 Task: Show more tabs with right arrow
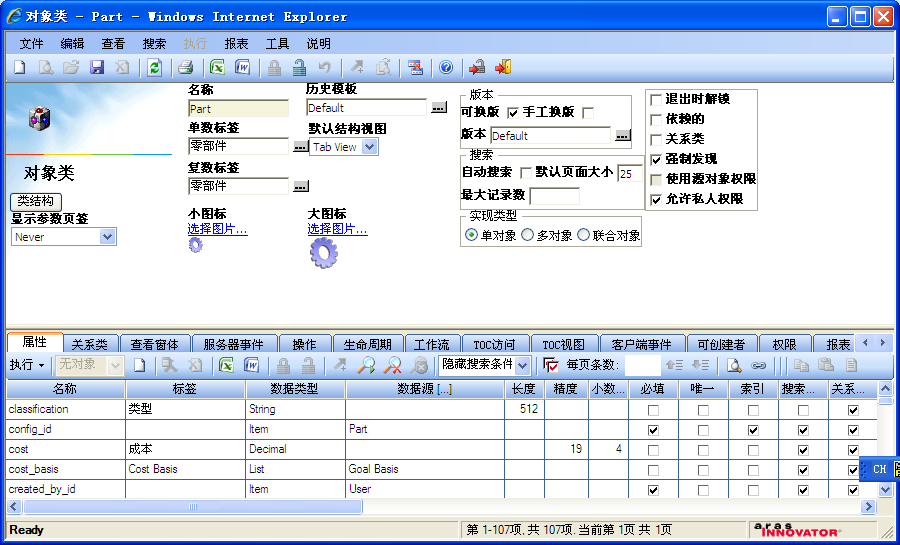coord(882,342)
